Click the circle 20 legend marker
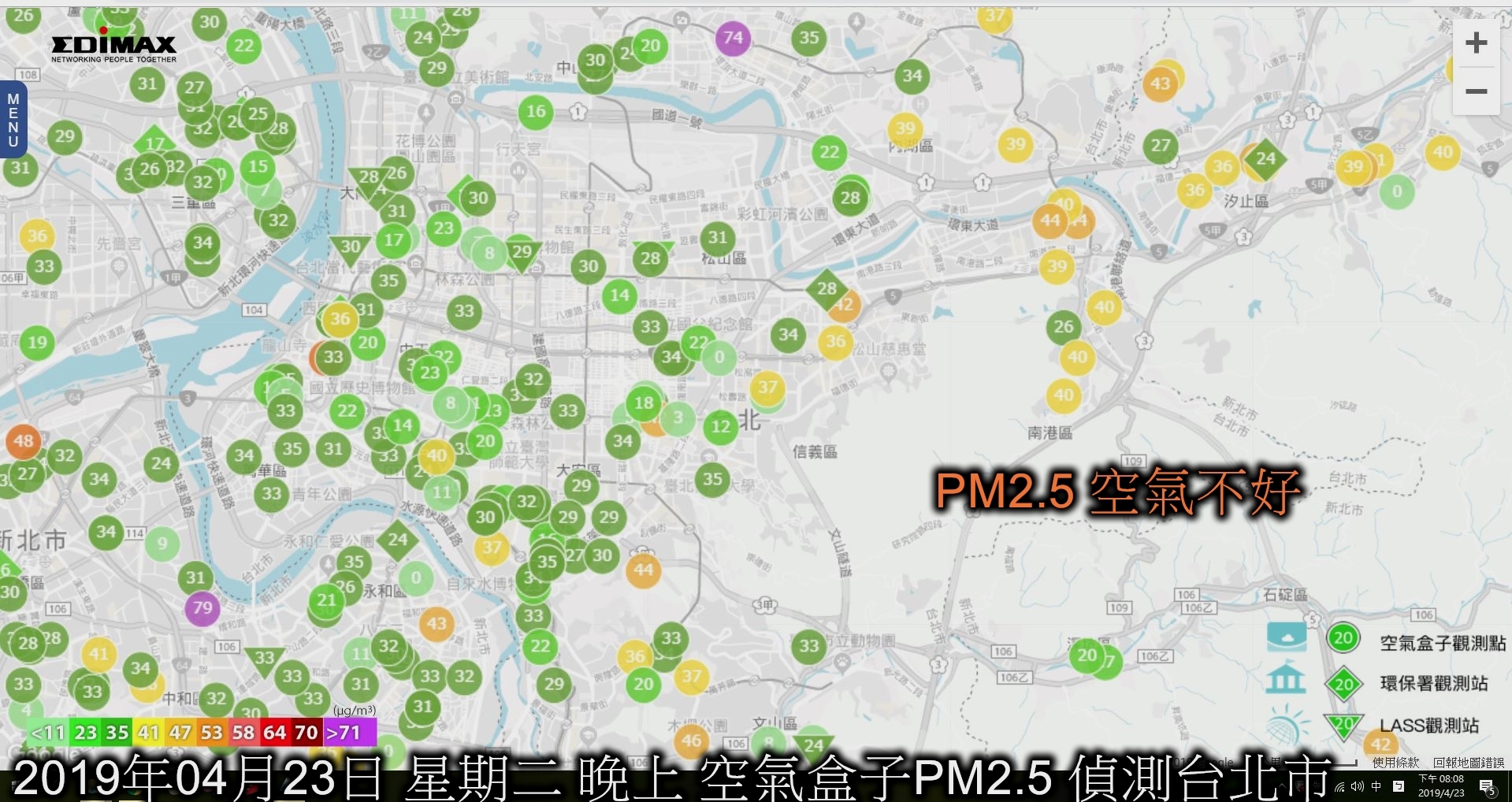 tap(1343, 638)
